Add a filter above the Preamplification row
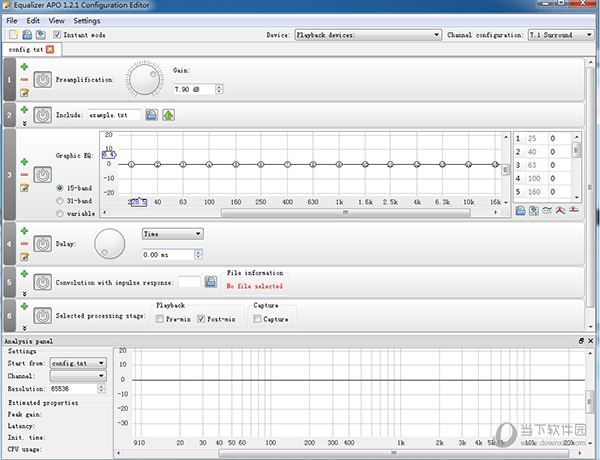 pos(24,67)
